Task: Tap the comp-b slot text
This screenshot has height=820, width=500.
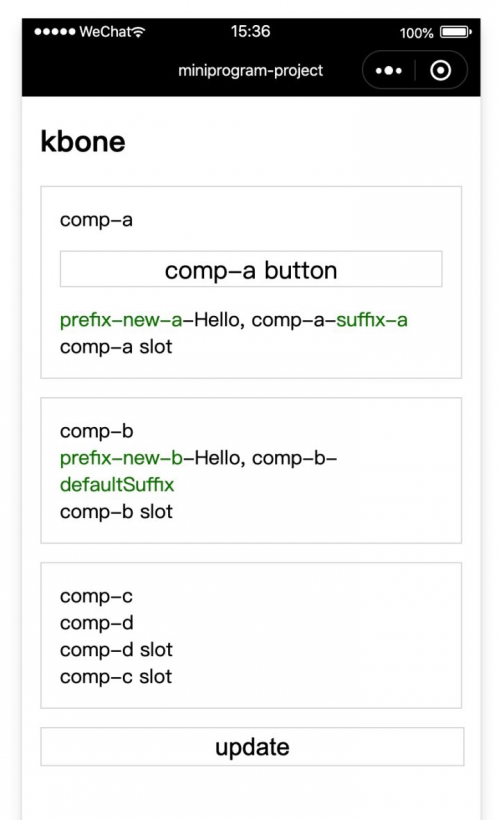Action: click(x=116, y=511)
